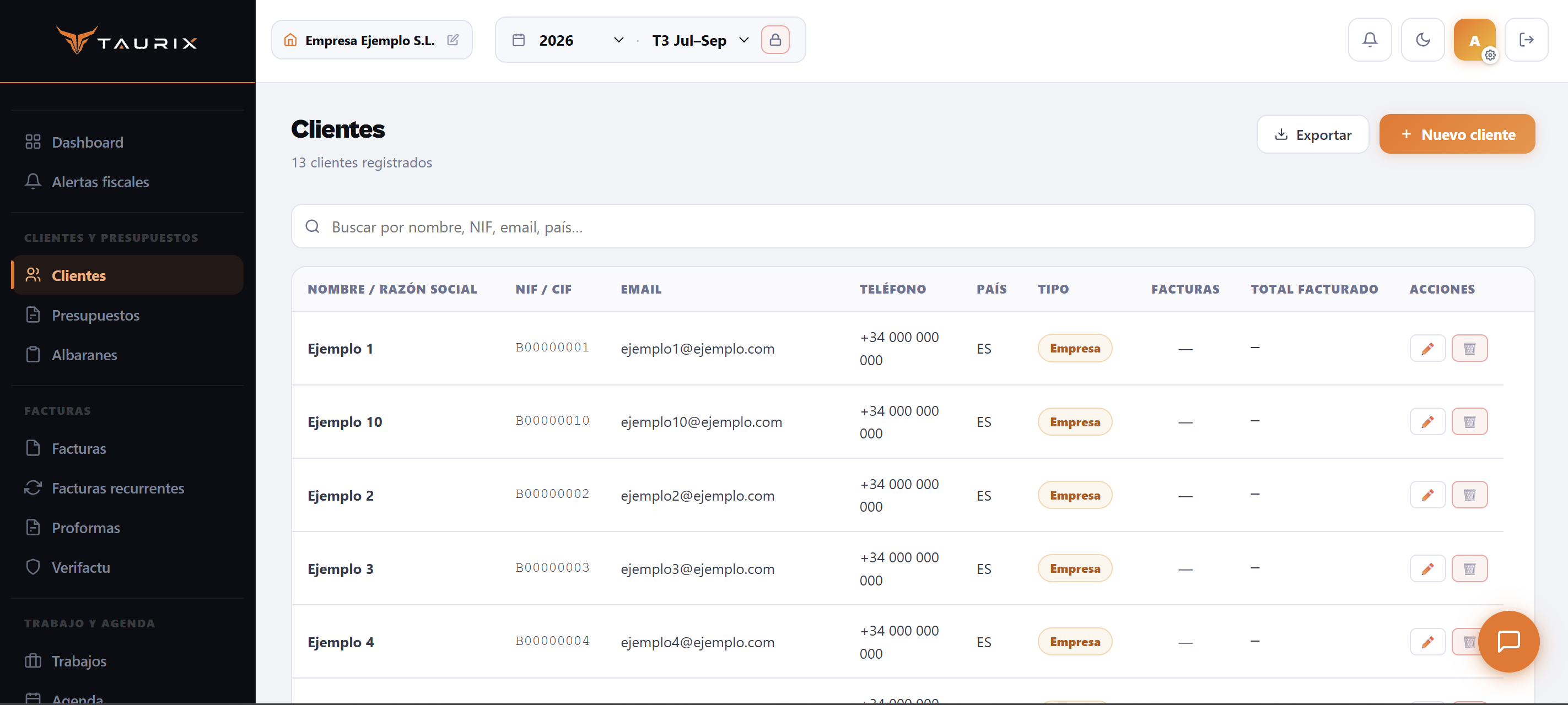Delete client Ejemplo 10
This screenshot has height=705, width=1568.
(x=1469, y=421)
